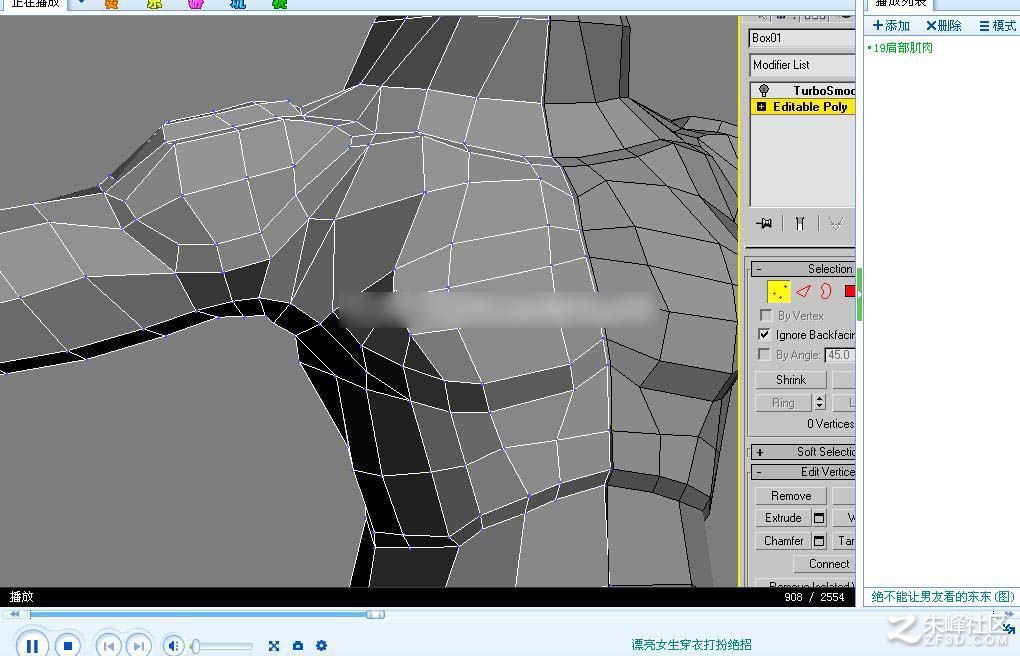Image resolution: width=1020 pixels, height=656 pixels.
Task: Select the TurboSmooth modifier in the stack
Action: (823, 90)
